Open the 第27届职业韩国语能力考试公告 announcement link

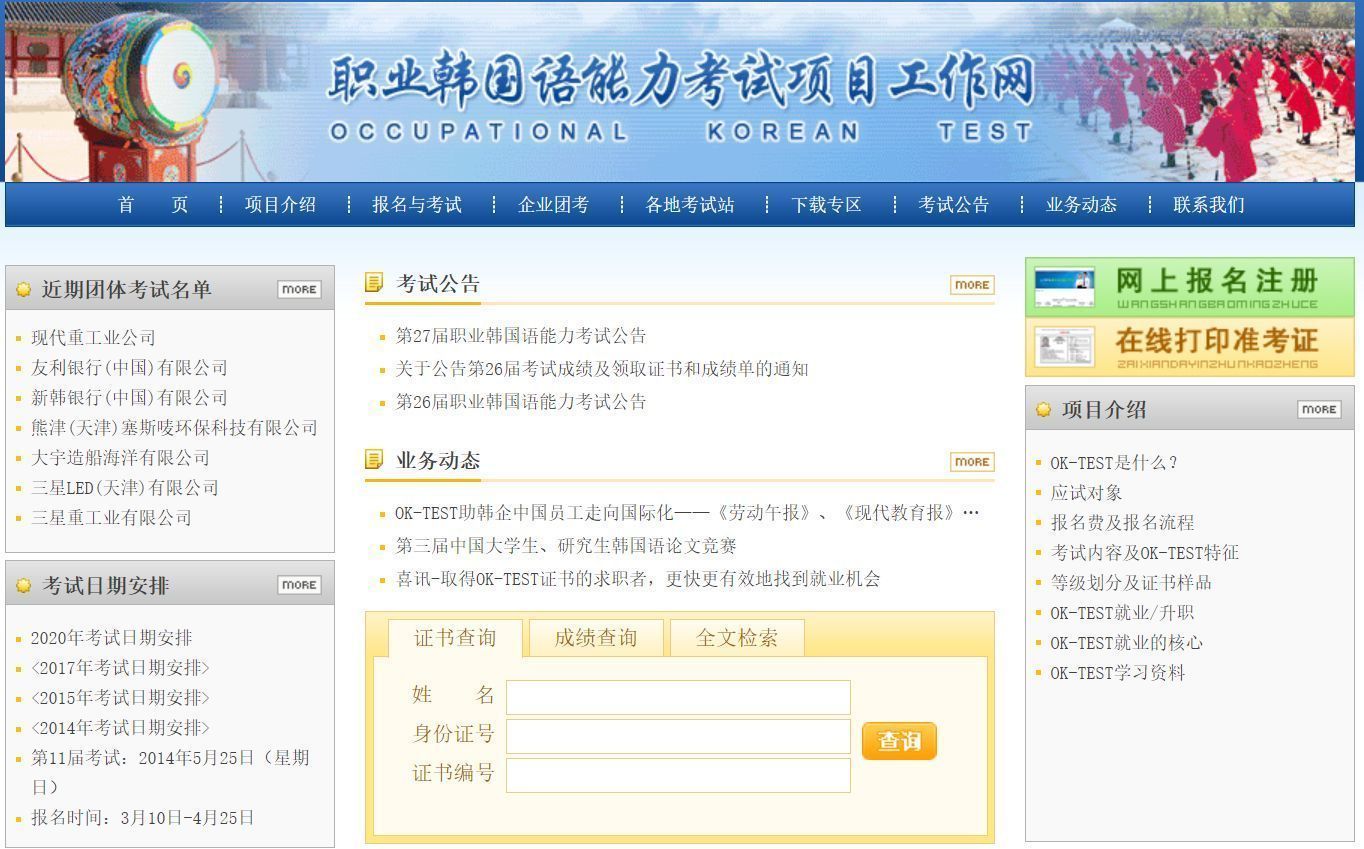pyautogui.click(x=520, y=336)
